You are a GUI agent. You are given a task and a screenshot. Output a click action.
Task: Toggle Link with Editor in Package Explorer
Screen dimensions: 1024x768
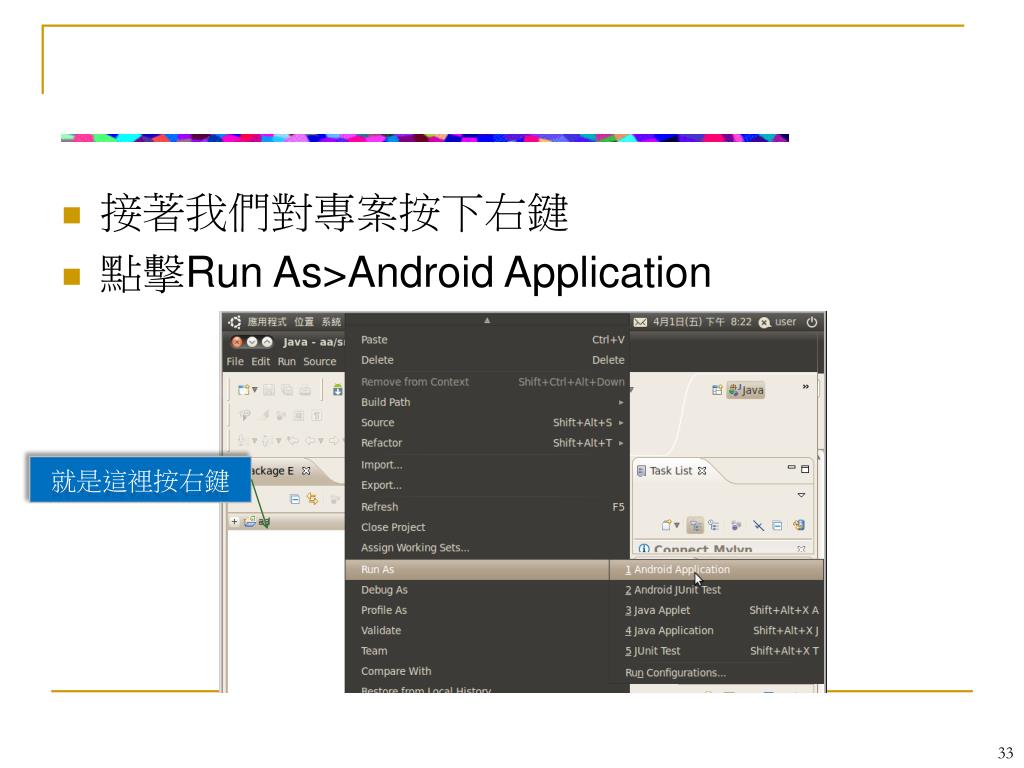coord(313,499)
